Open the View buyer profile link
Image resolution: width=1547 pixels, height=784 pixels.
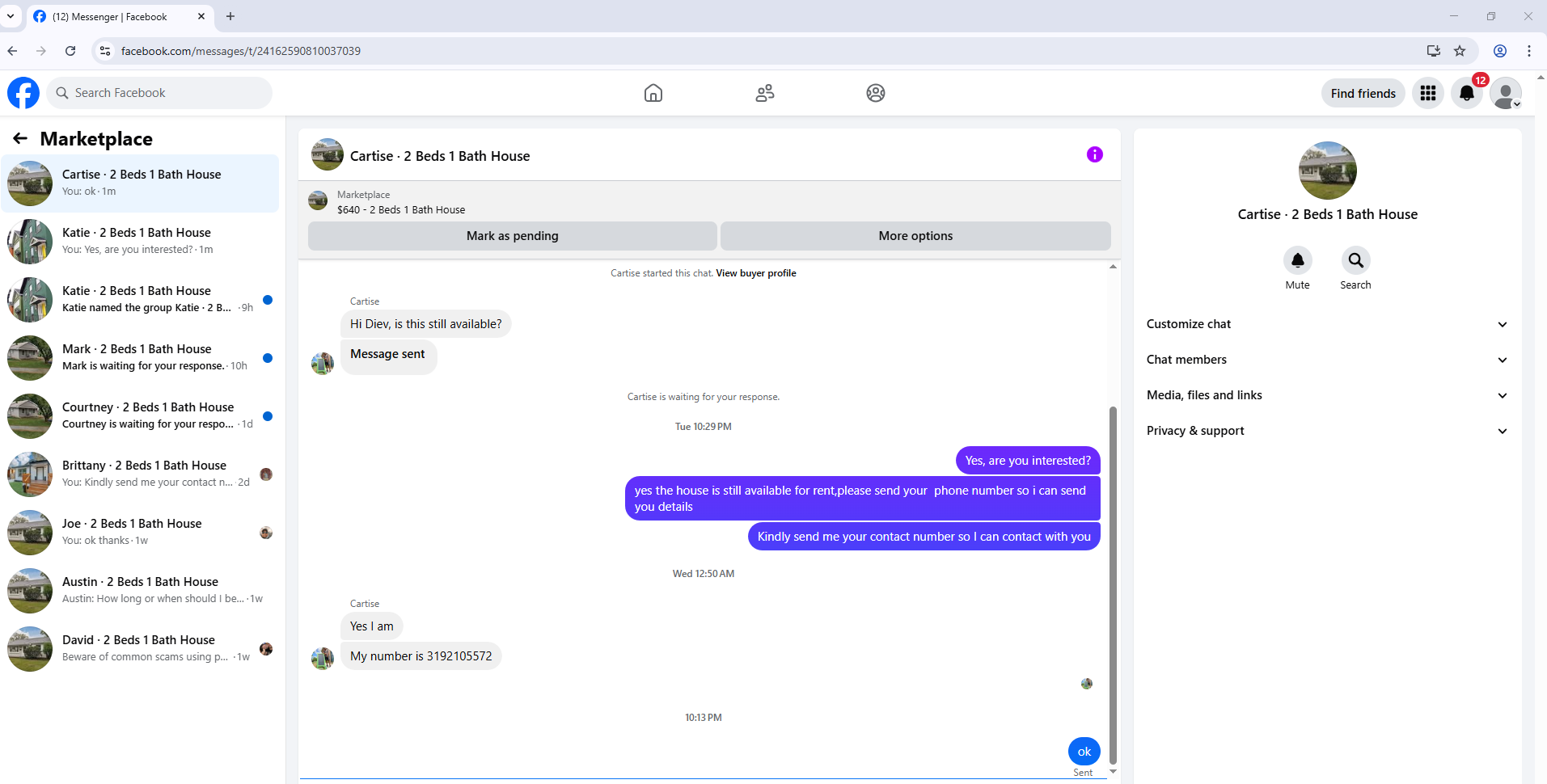coord(756,273)
